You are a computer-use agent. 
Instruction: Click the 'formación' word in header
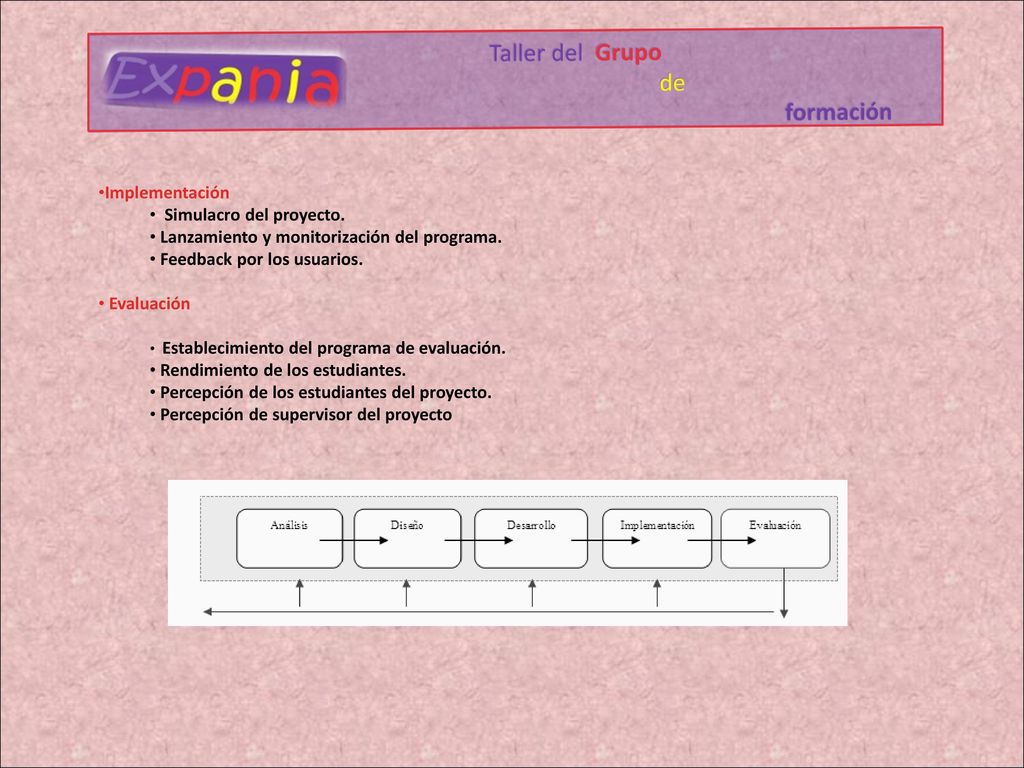coord(838,112)
